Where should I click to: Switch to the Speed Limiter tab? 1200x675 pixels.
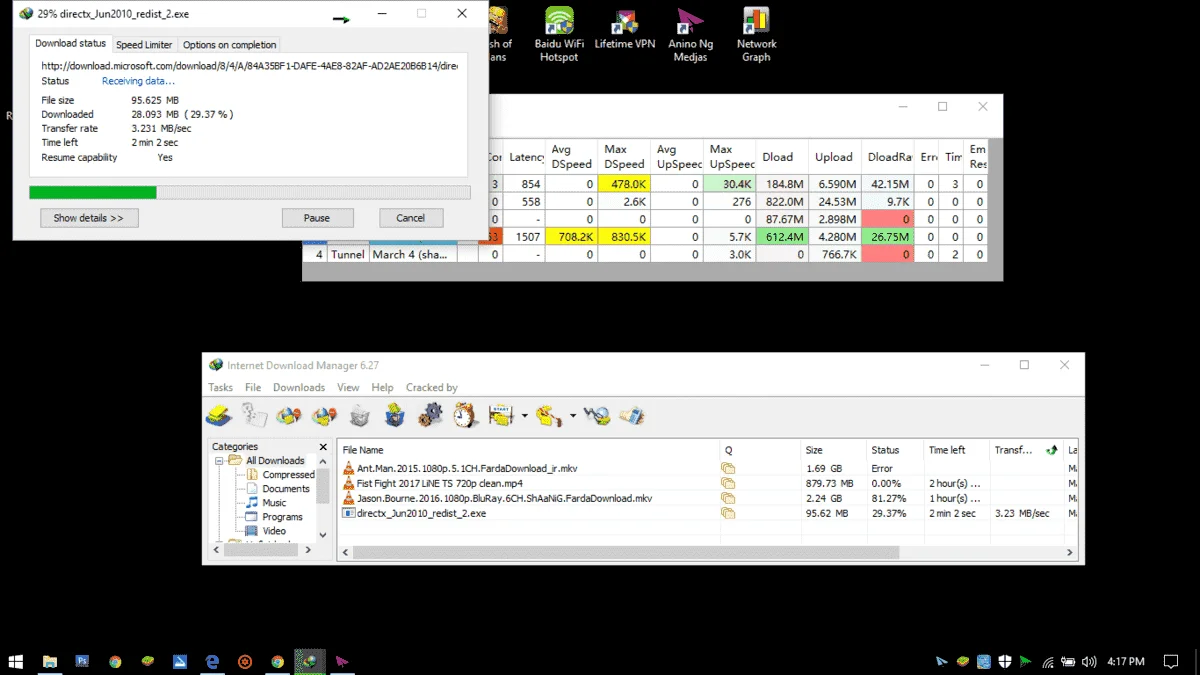(x=144, y=45)
